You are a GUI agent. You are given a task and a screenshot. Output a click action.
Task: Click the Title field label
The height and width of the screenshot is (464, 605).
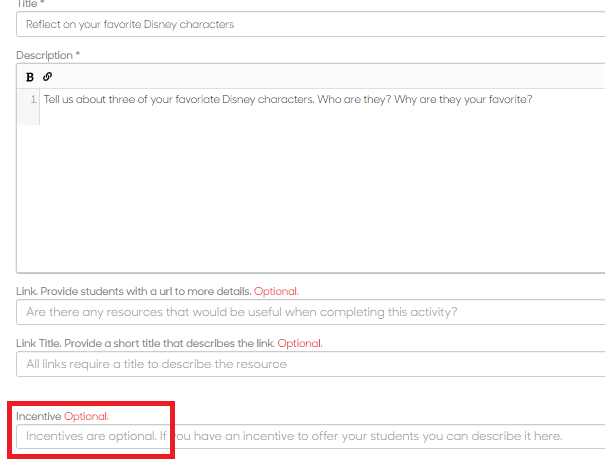coord(27,4)
